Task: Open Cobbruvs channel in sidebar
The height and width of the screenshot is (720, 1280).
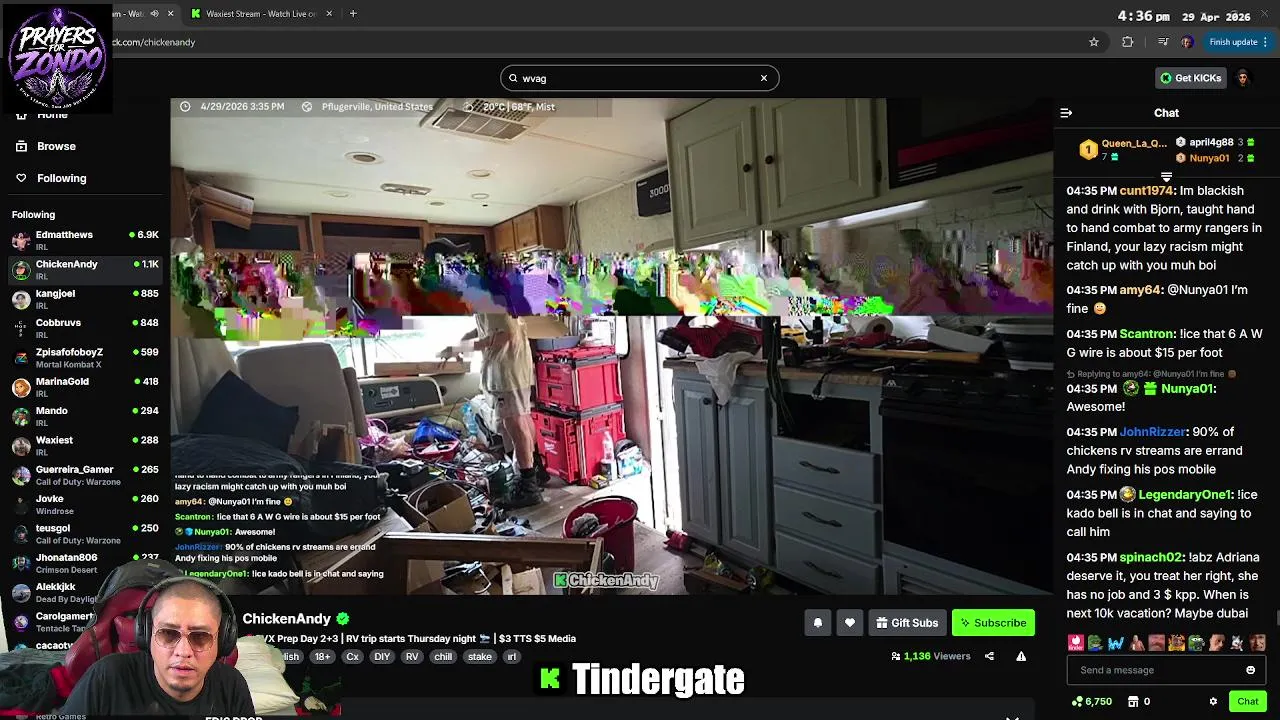Action: 85,328
